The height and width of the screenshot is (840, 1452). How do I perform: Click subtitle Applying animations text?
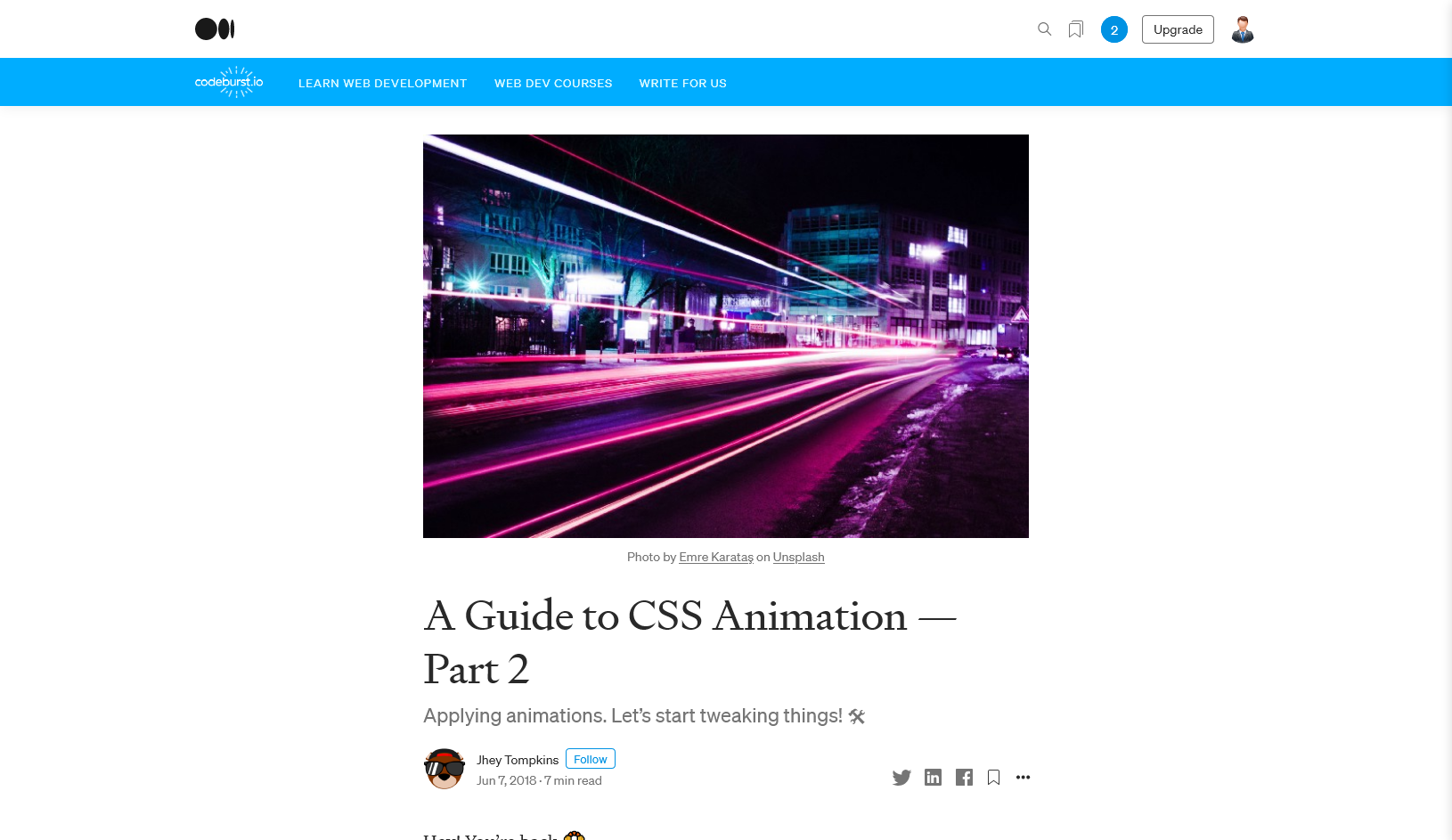pos(644,716)
